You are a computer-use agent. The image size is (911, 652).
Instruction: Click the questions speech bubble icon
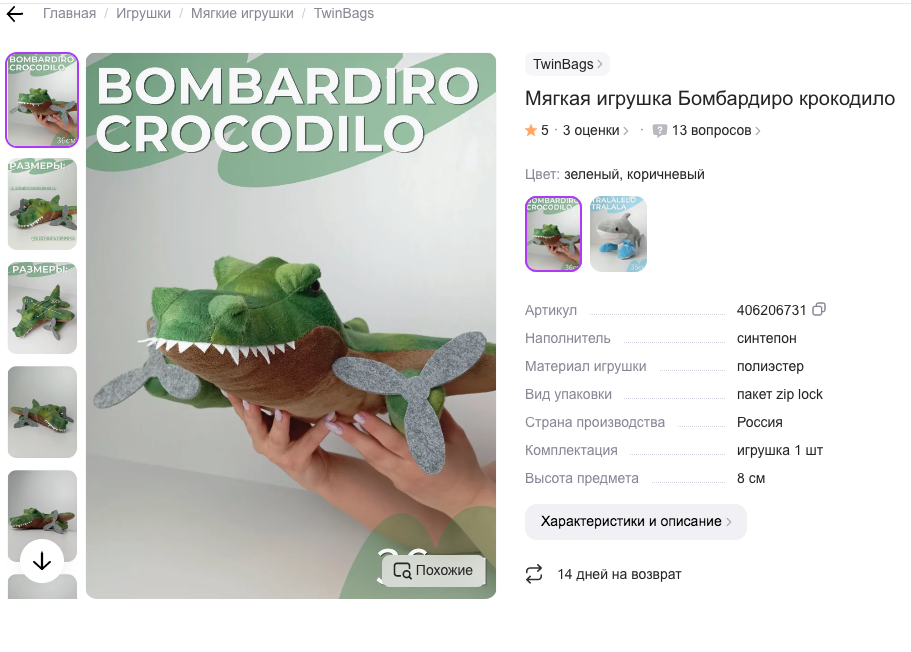click(659, 131)
